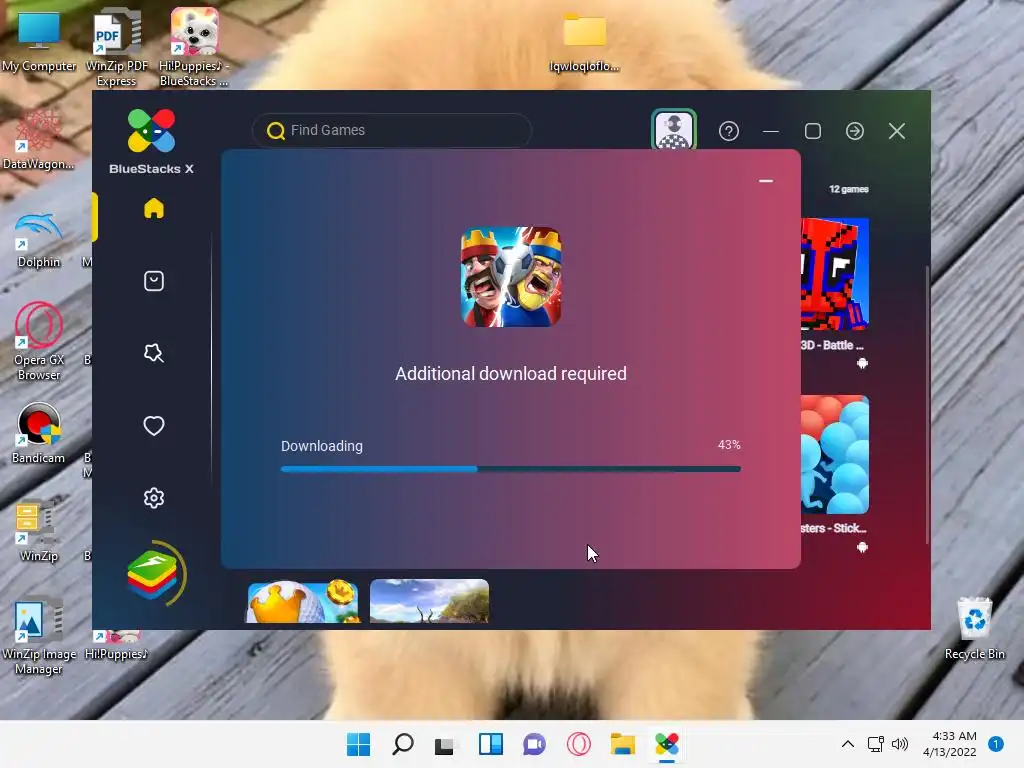
Task: Open Opera browser from taskbar
Action: coord(579,744)
